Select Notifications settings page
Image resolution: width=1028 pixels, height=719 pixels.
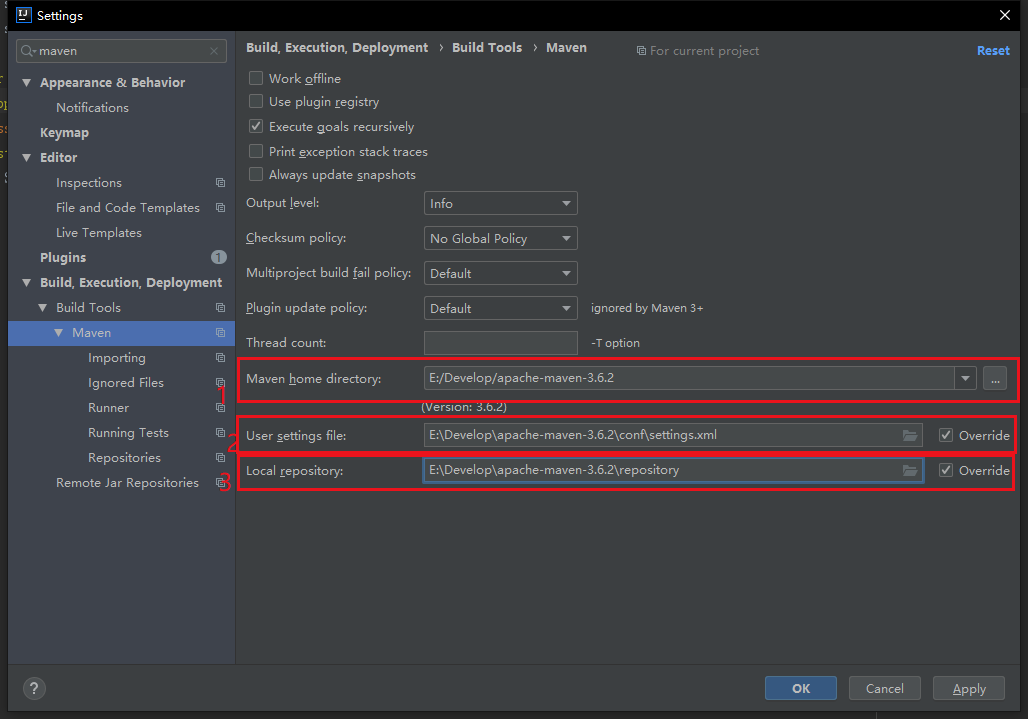pos(92,107)
